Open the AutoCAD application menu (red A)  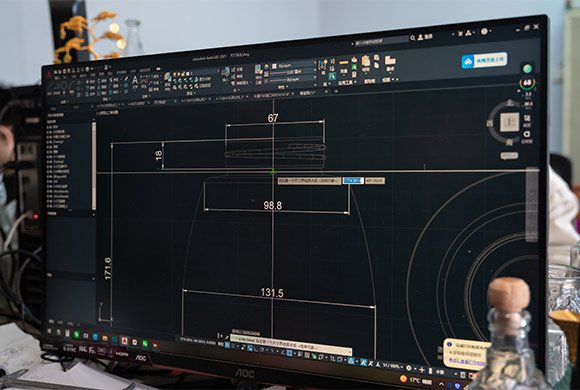point(49,74)
